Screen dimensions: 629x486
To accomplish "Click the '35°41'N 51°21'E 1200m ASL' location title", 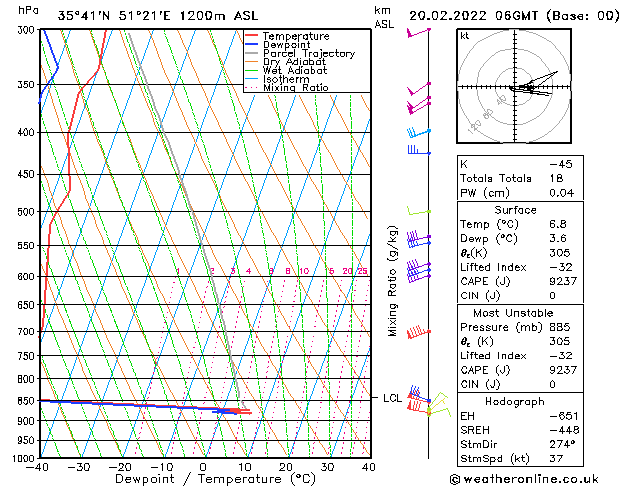I will pos(158,16).
